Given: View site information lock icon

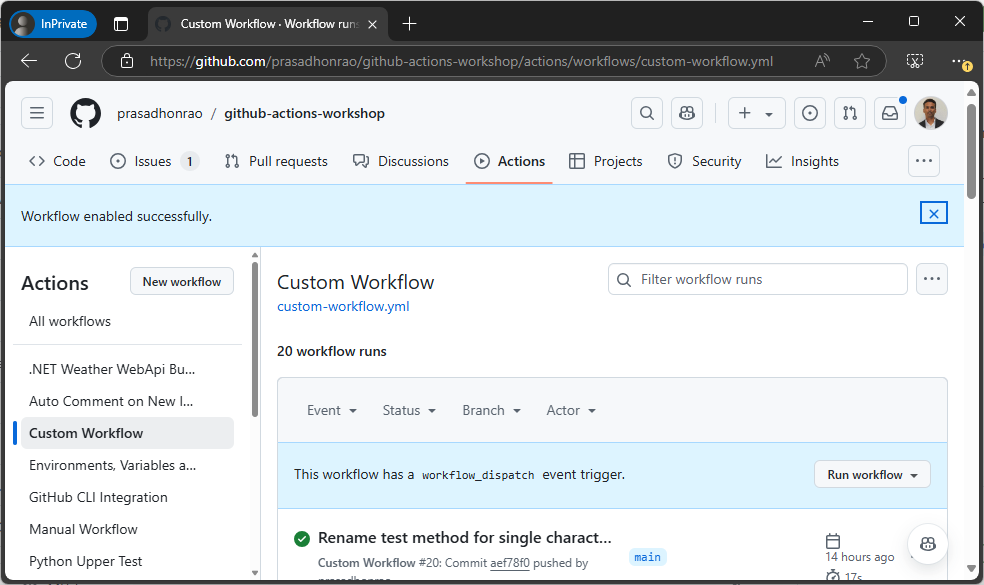Looking at the screenshot, I should point(127,61).
